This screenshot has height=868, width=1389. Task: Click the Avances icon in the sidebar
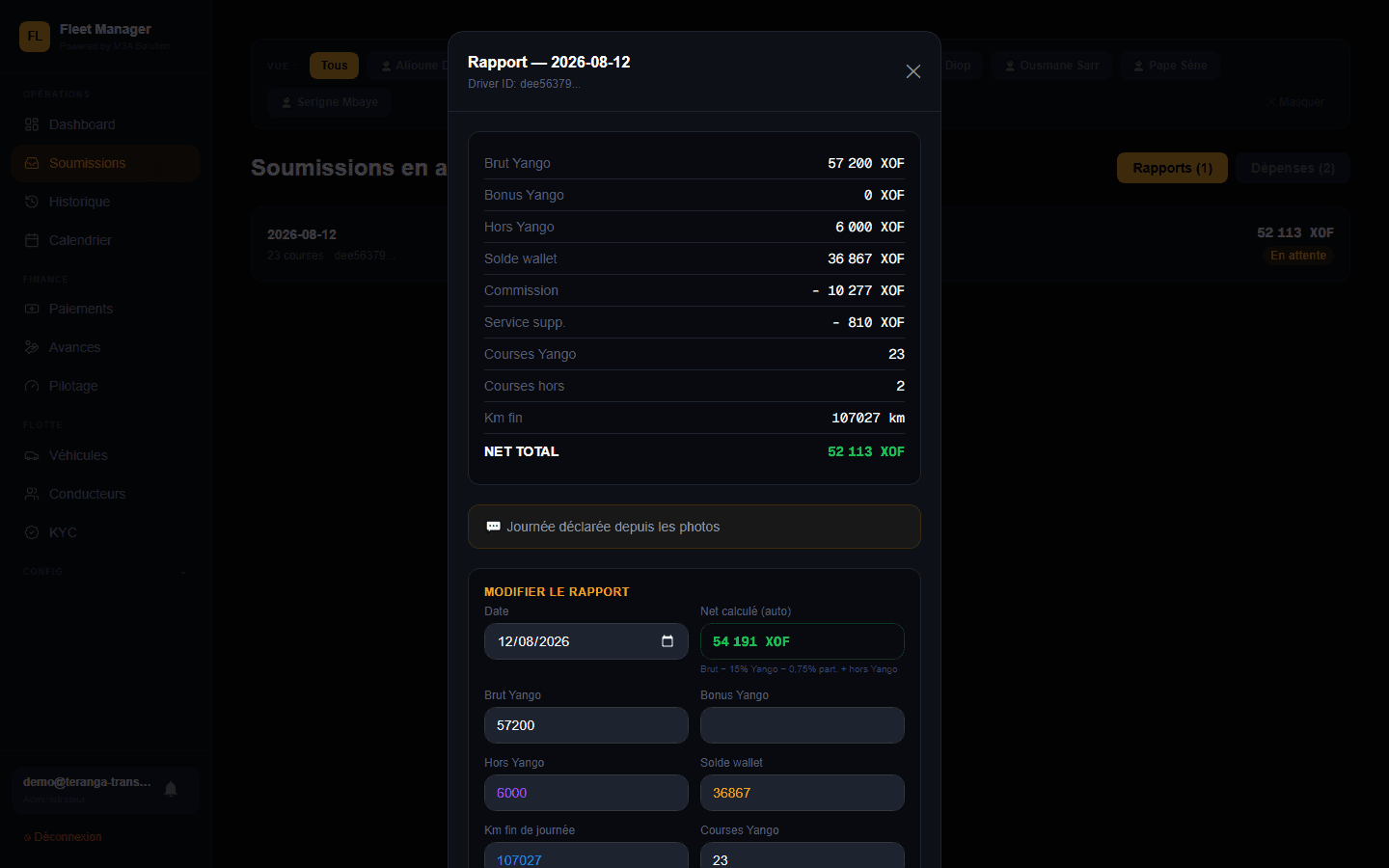(x=32, y=347)
